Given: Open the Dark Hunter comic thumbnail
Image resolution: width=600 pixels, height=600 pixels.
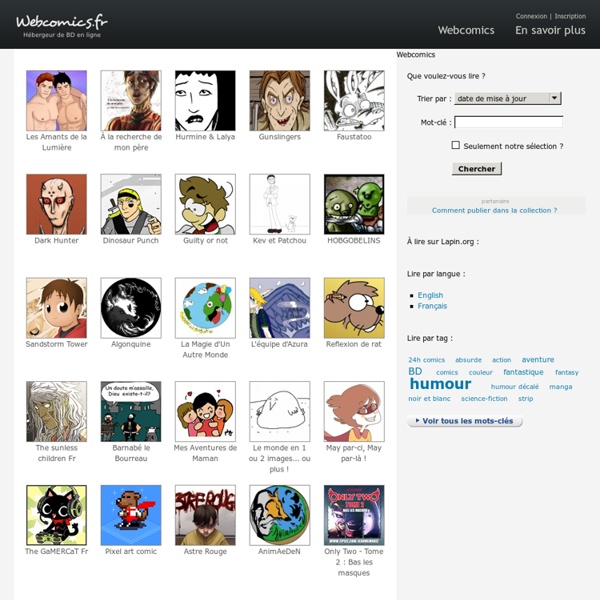Looking at the screenshot, I should coord(57,204).
